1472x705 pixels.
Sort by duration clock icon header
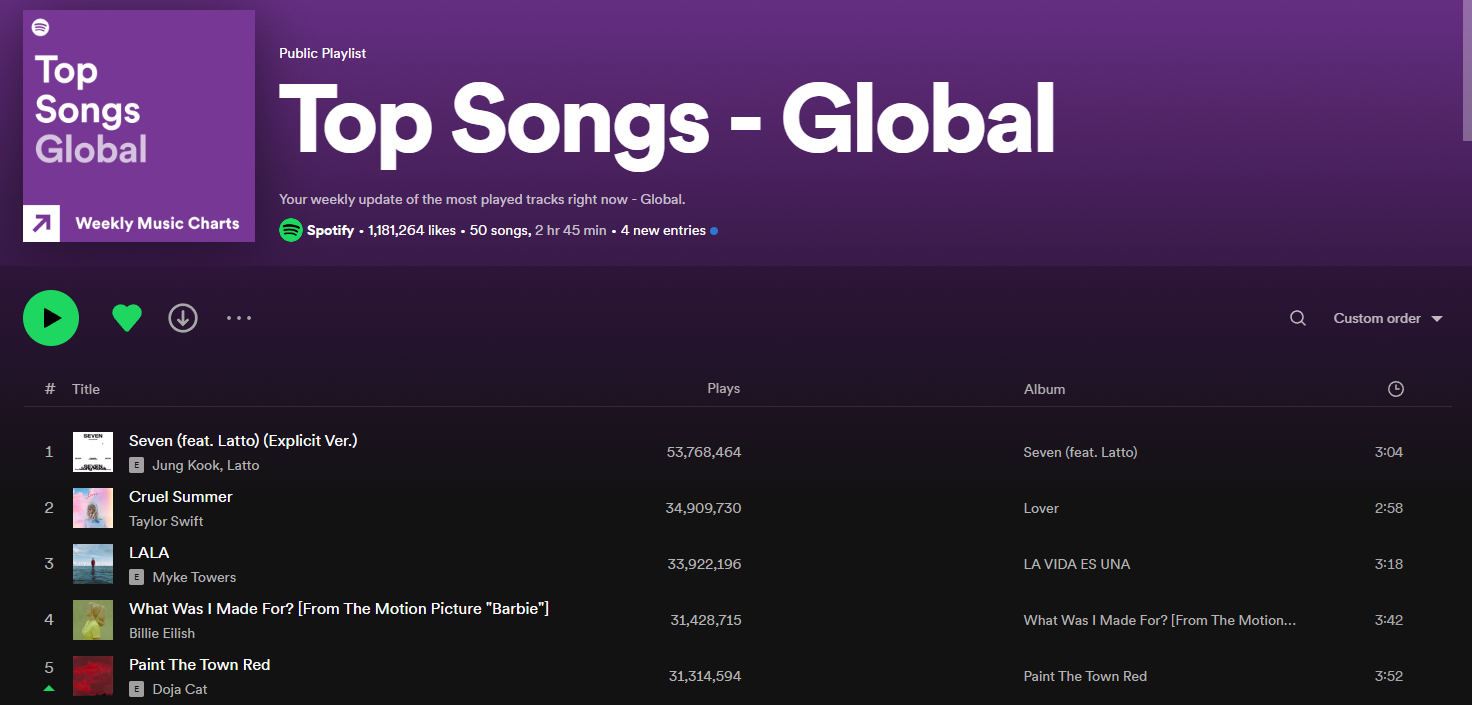(x=1396, y=389)
